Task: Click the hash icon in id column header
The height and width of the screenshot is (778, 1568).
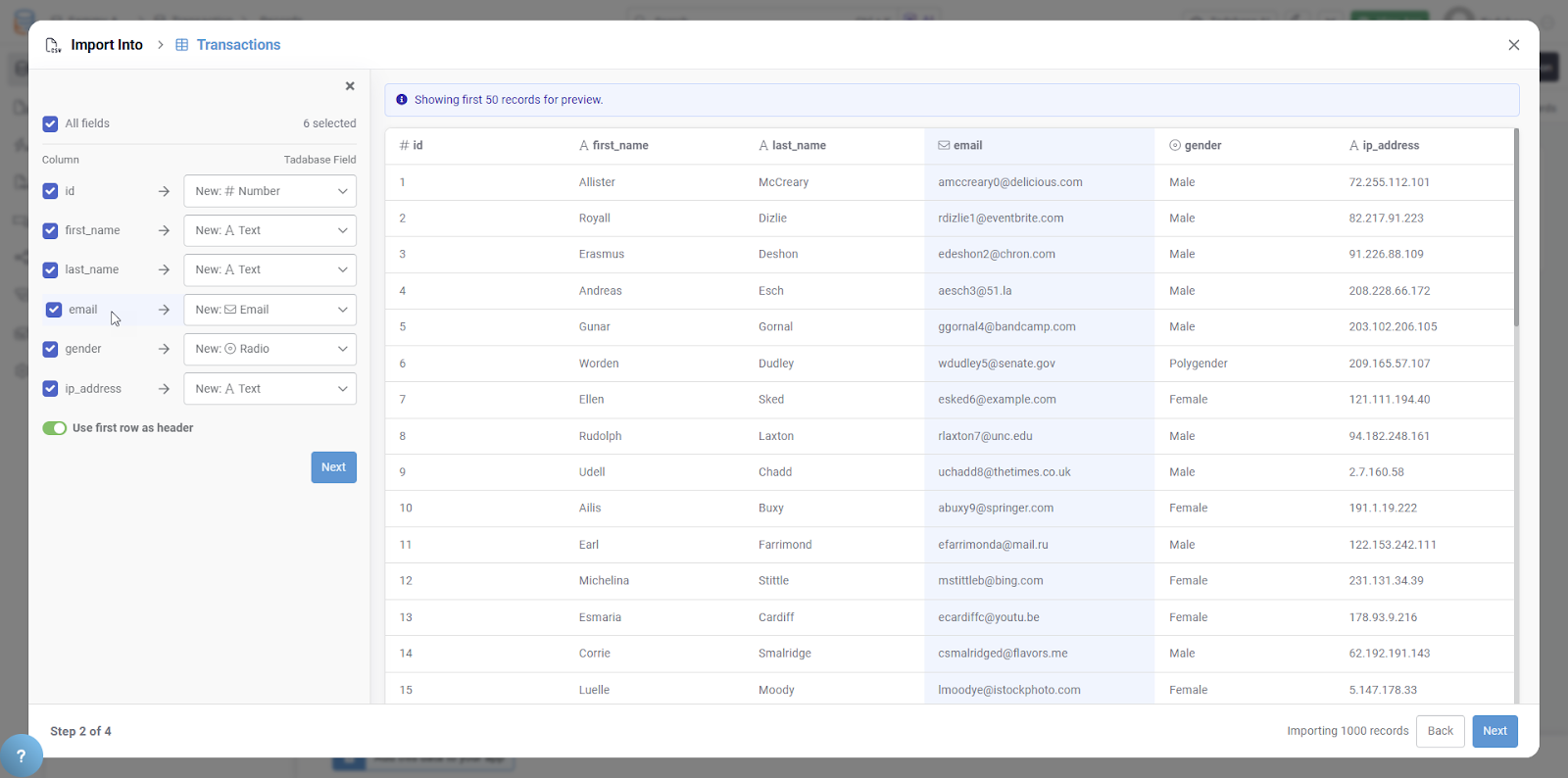Action: (404, 145)
